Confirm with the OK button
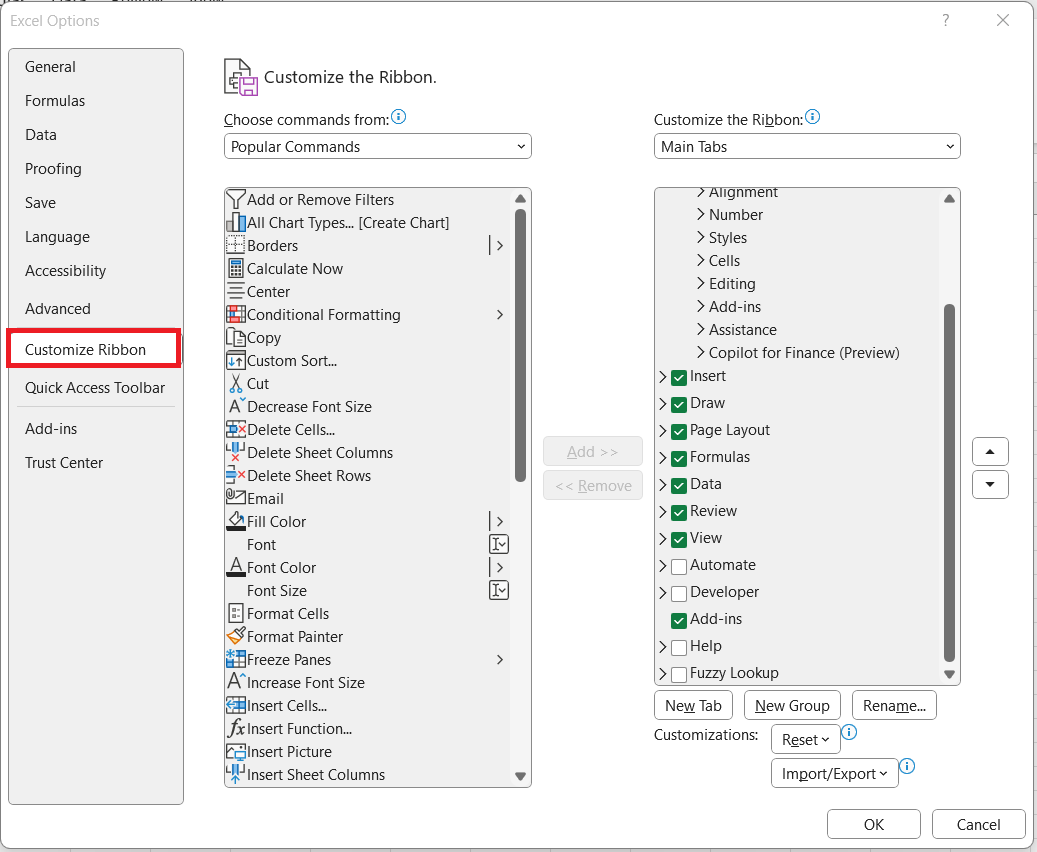1037x852 pixels. 874,824
